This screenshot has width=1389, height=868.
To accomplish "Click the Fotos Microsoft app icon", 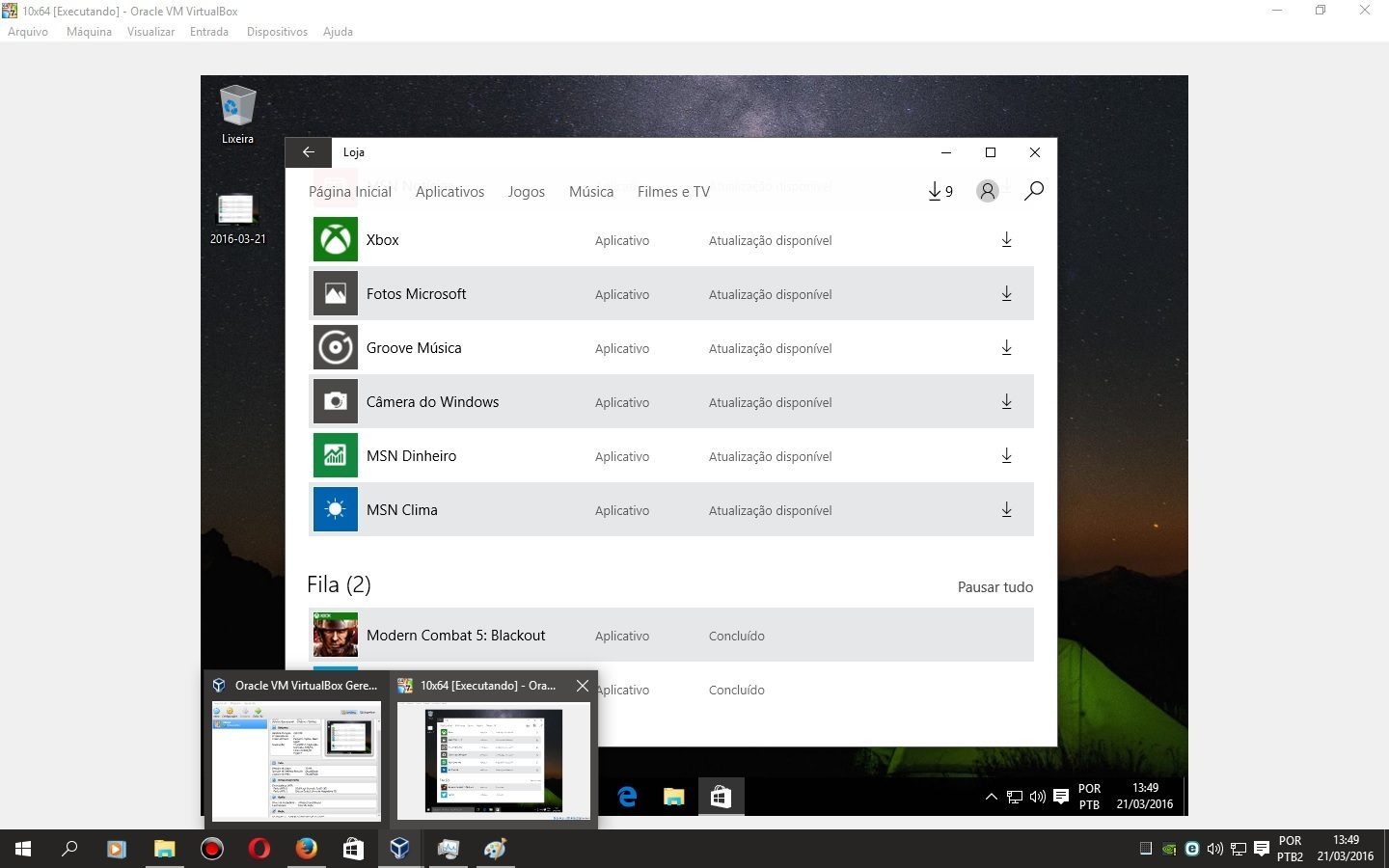I will [x=336, y=293].
